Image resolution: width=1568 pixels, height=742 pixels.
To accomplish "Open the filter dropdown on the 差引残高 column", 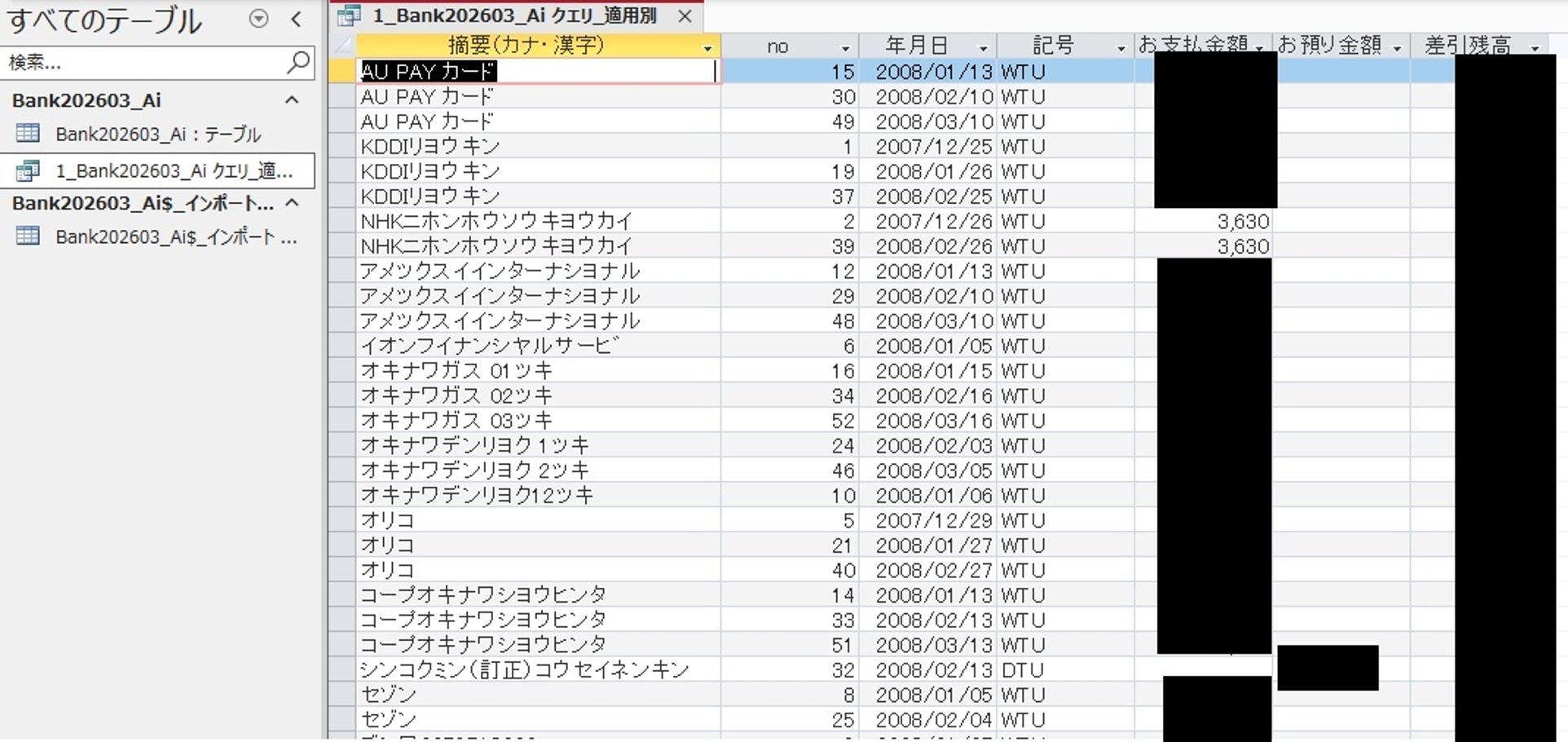I will tap(1535, 46).
